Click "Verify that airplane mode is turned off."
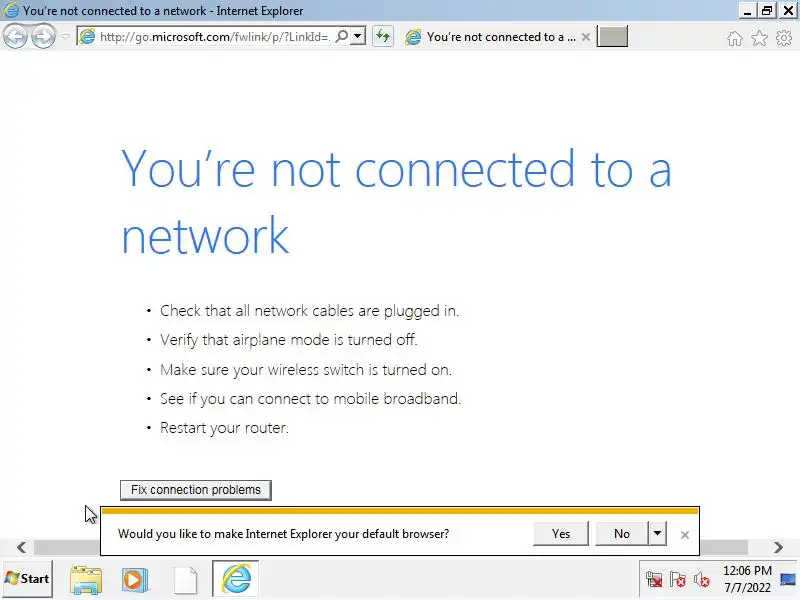800x600 pixels. click(289, 340)
